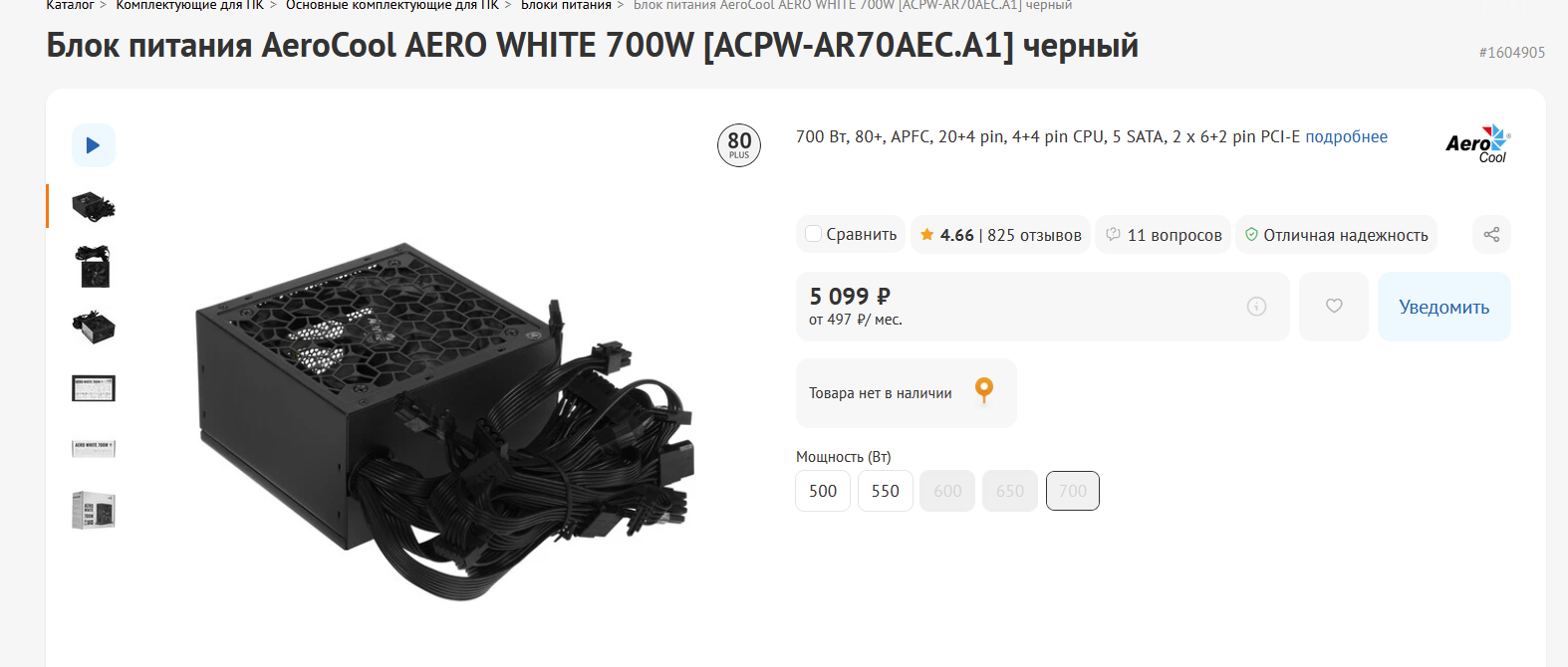Play the product video thumbnail

[x=94, y=145]
